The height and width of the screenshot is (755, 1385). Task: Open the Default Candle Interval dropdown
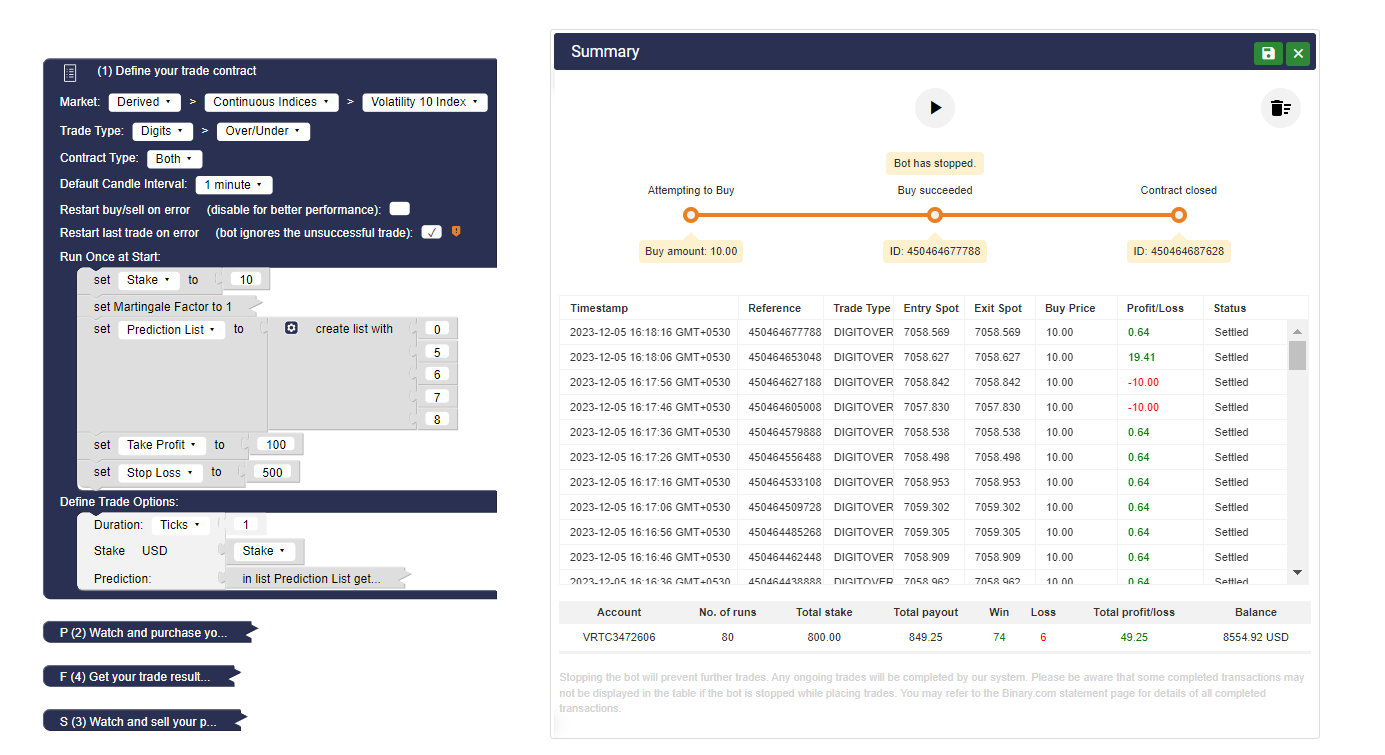tap(233, 184)
